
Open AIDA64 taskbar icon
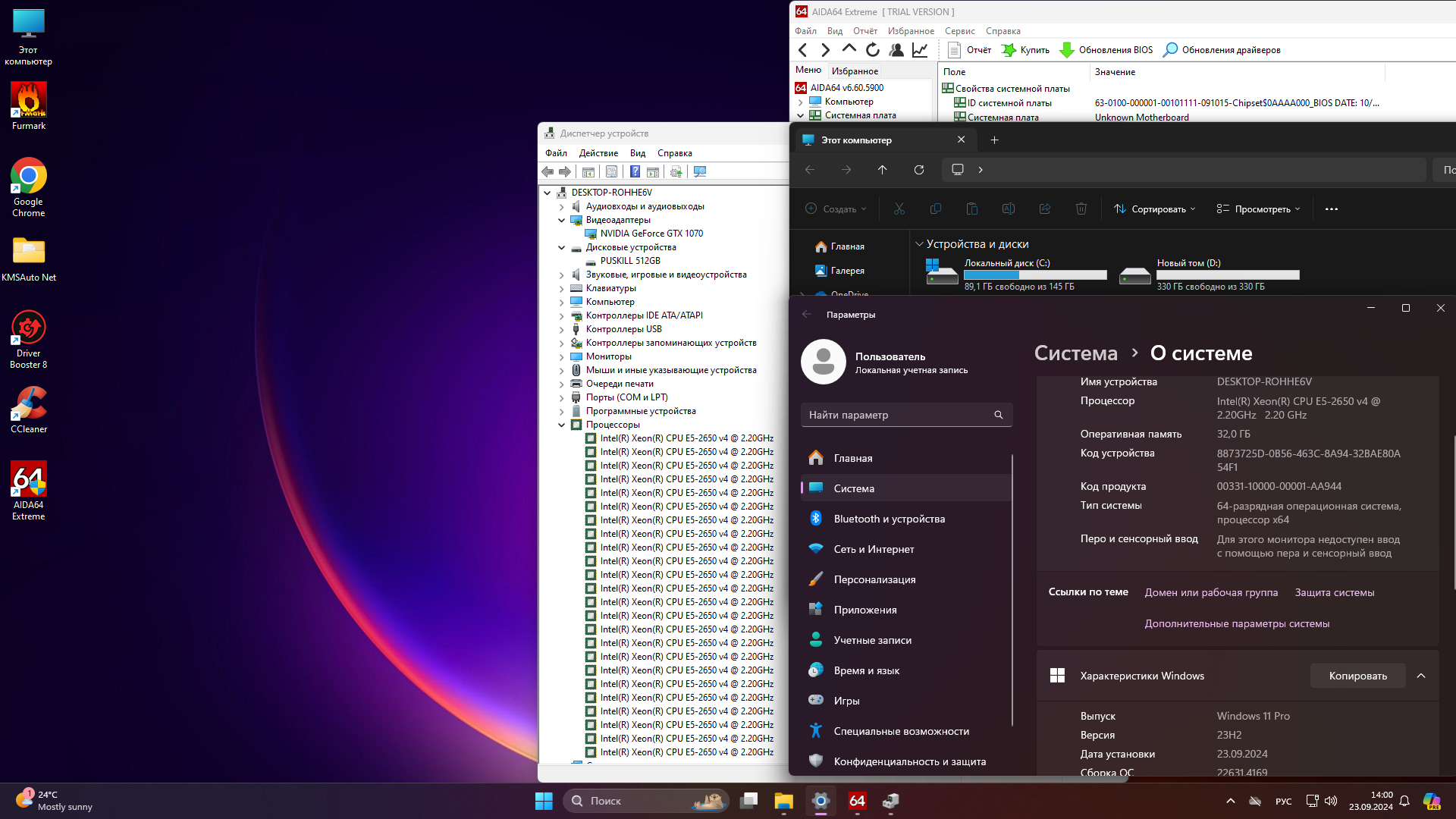pyautogui.click(x=857, y=801)
